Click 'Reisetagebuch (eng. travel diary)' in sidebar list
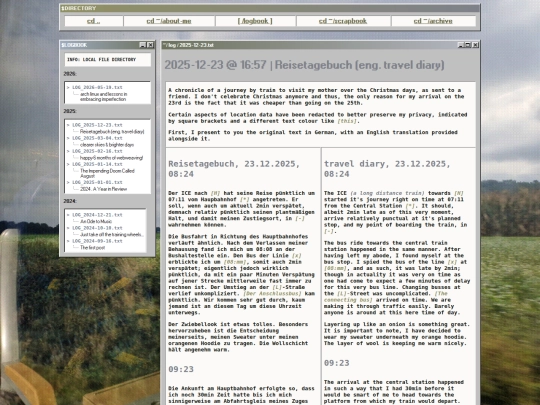540x405 pixels. tap(112, 132)
